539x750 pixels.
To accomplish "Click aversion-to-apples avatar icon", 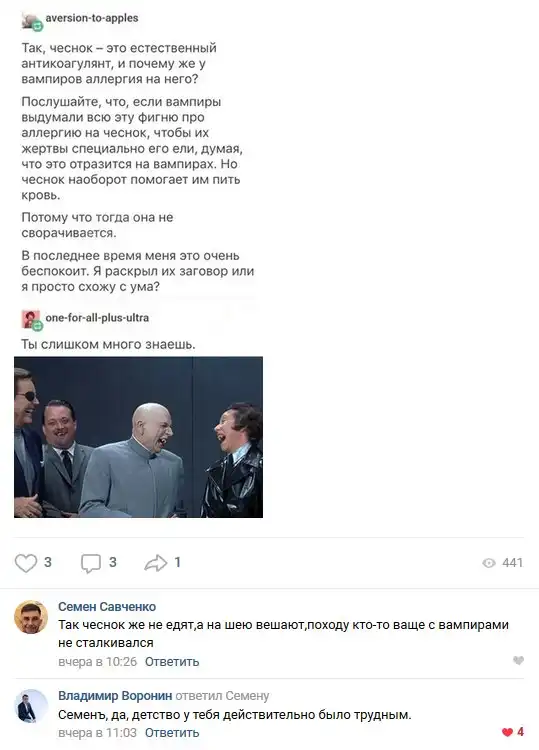I will tap(32, 21).
